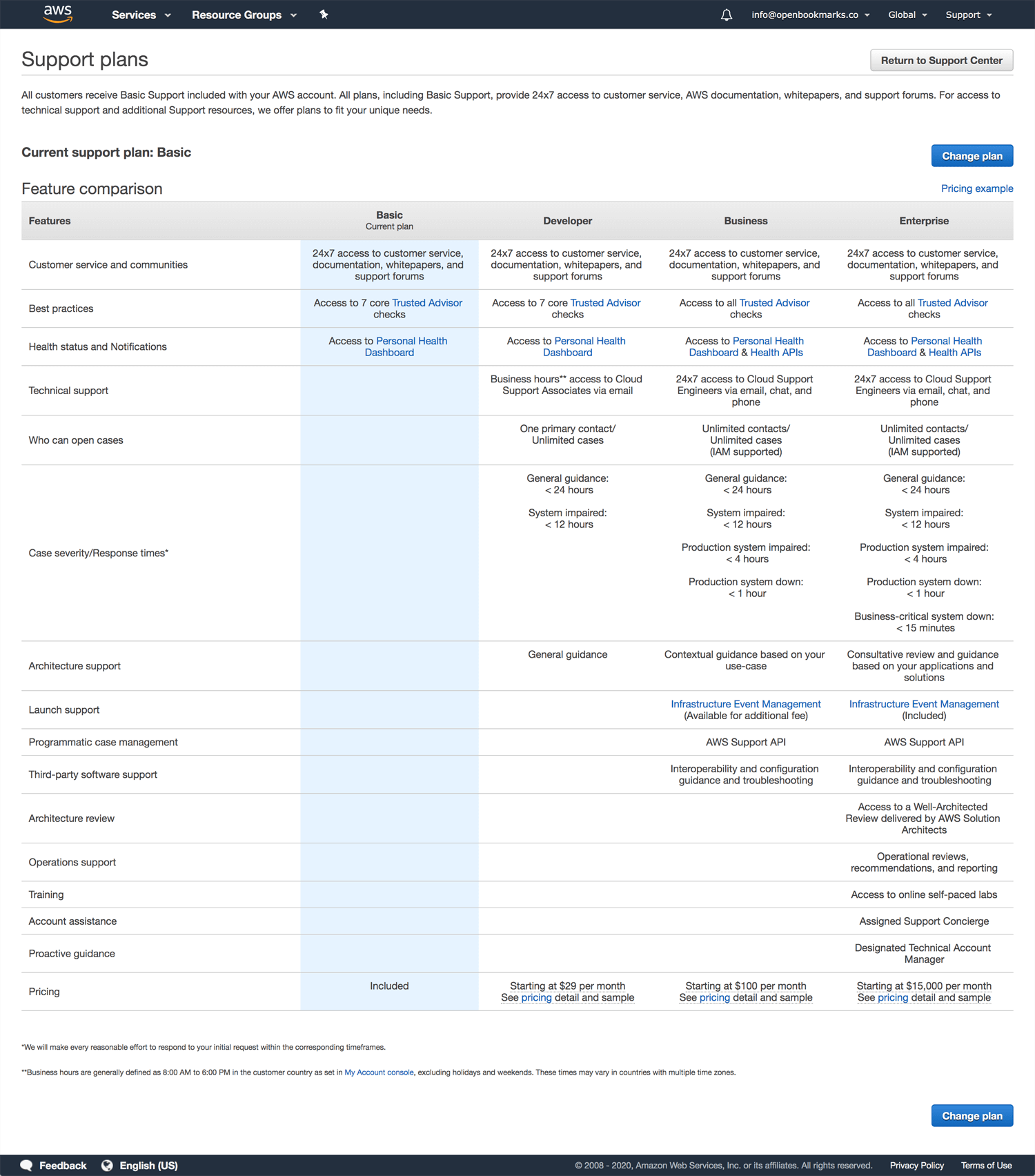Click the Business column header

click(745, 221)
